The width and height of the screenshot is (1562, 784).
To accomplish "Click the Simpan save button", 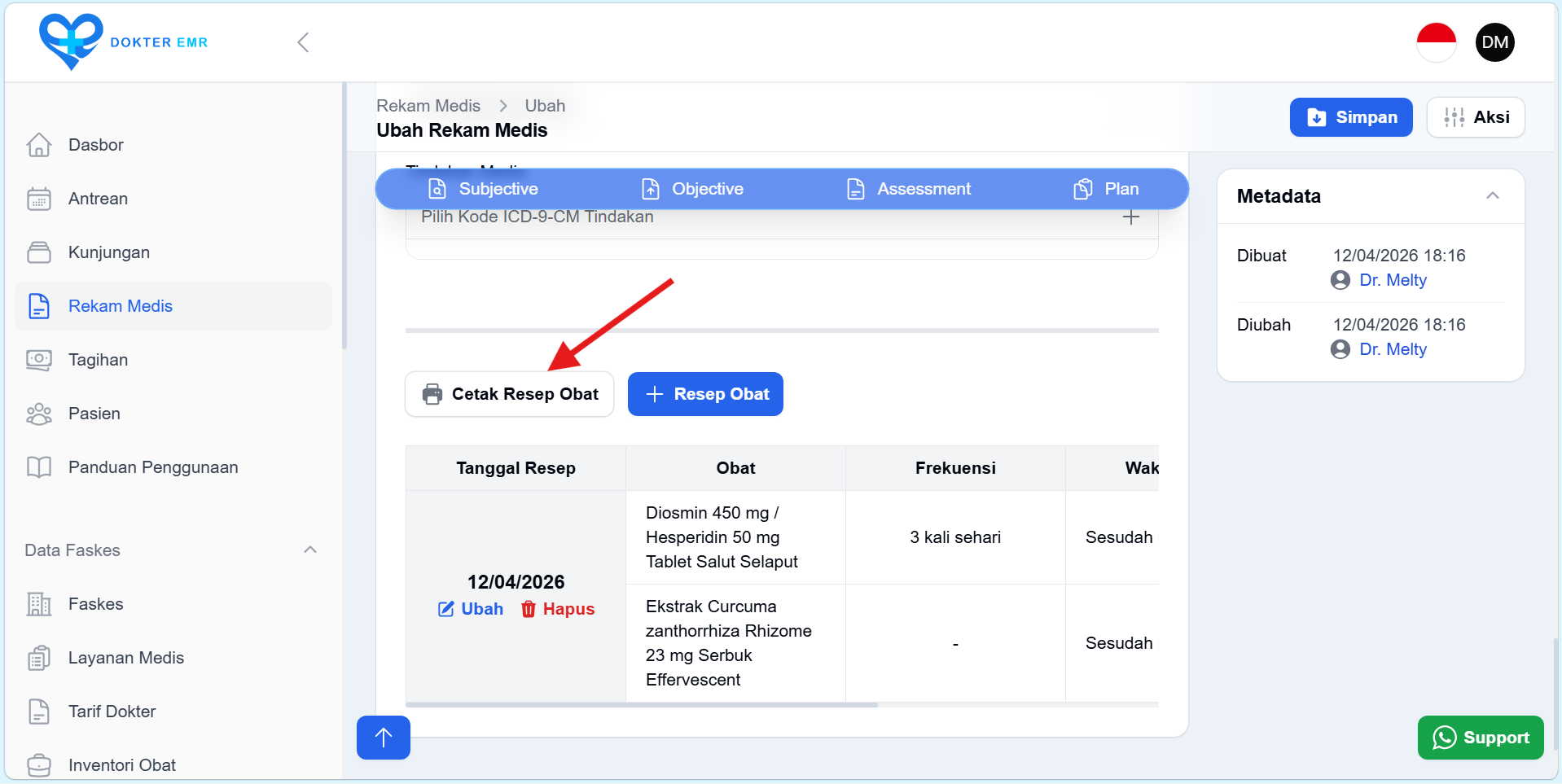I will 1351,117.
